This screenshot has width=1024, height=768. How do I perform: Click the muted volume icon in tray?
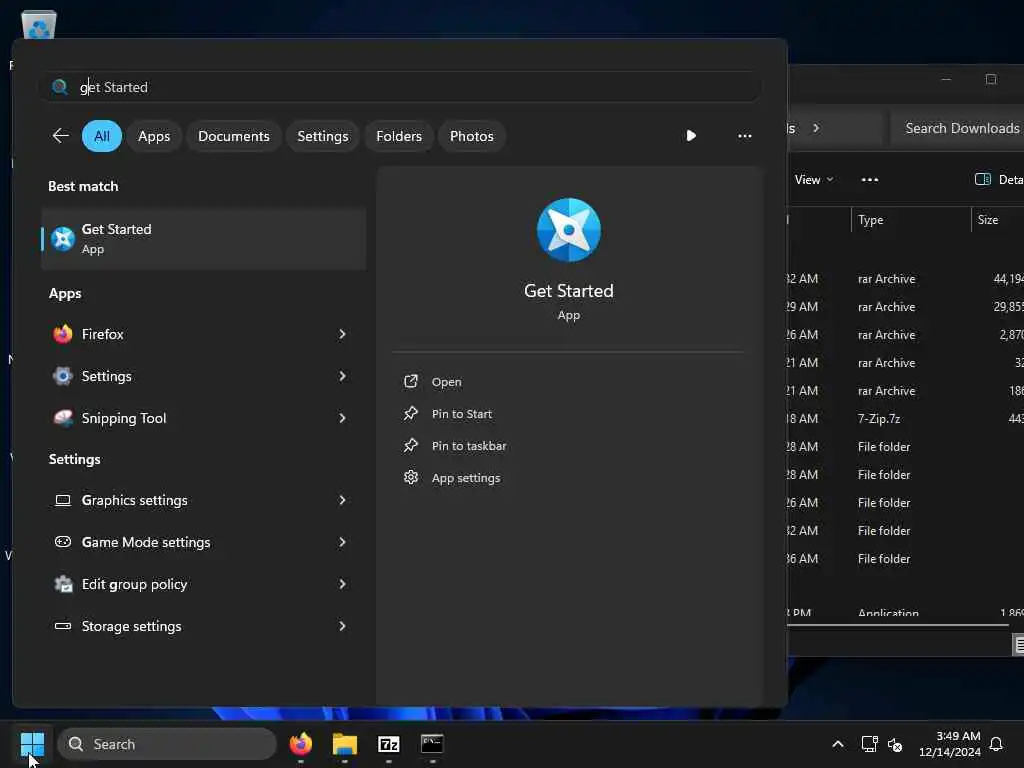[895, 744]
